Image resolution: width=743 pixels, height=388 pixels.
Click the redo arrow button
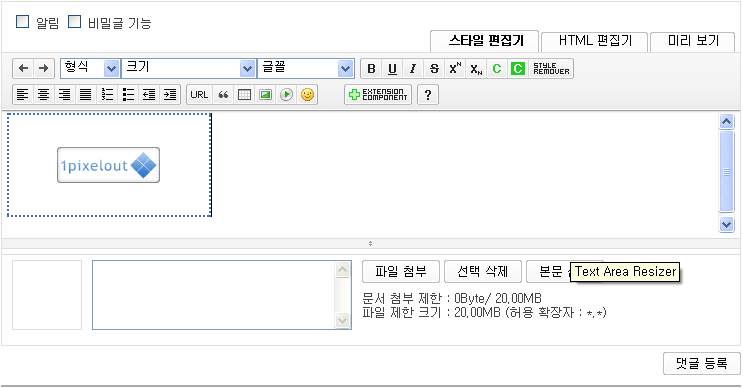tap(44, 68)
